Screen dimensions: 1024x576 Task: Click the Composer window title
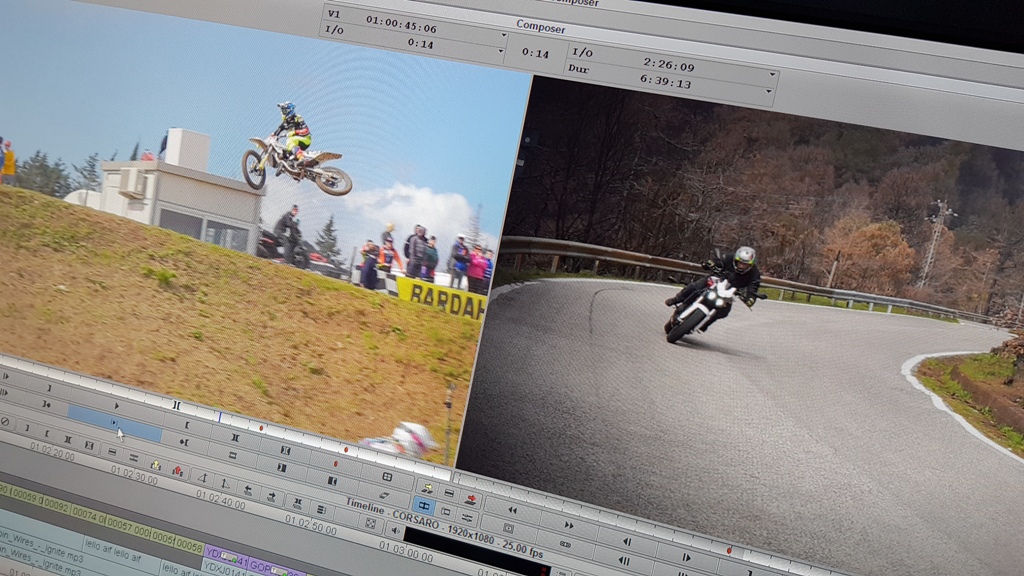(540, 27)
